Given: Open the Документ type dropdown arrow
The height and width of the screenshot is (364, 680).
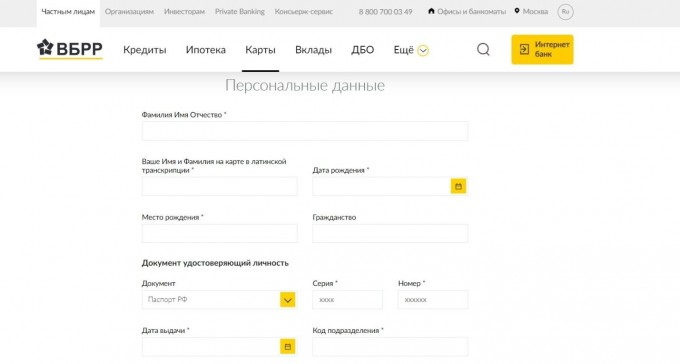Looking at the screenshot, I should pyautogui.click(x=288, y=299).
